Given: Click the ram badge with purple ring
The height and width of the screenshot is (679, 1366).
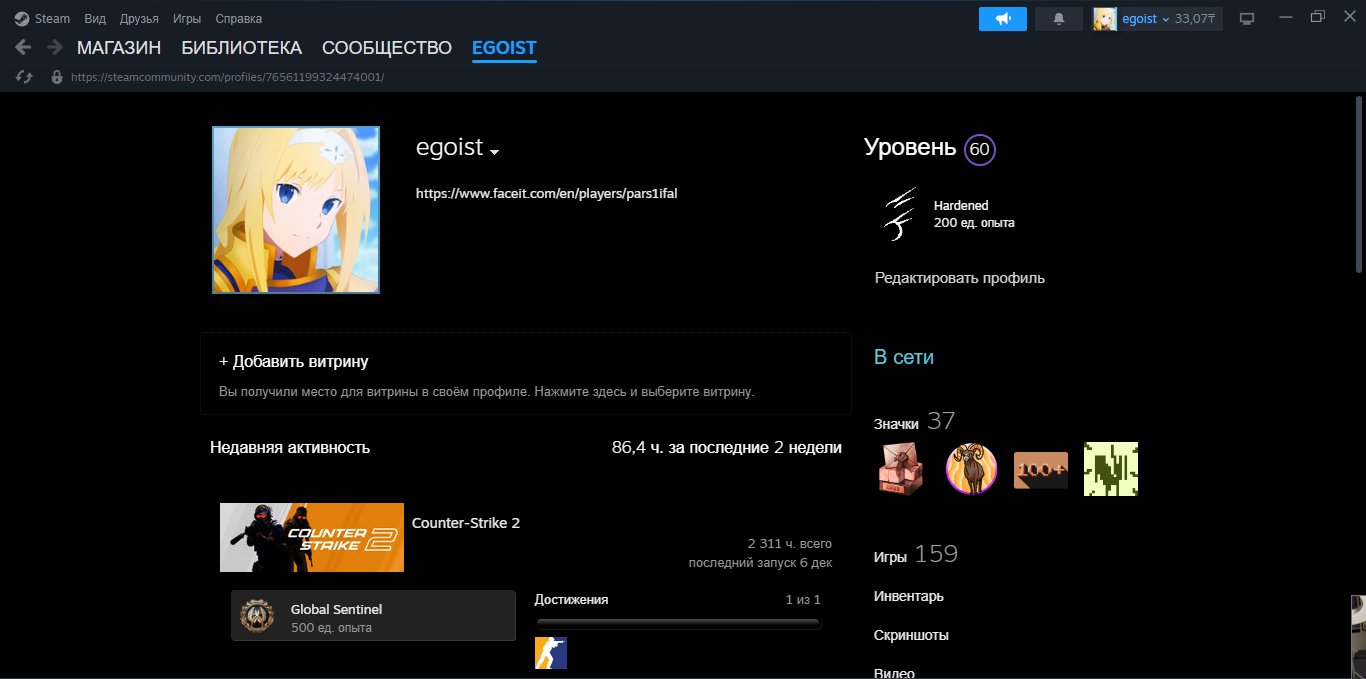Looking at the screenshot, I should [971, 469].
